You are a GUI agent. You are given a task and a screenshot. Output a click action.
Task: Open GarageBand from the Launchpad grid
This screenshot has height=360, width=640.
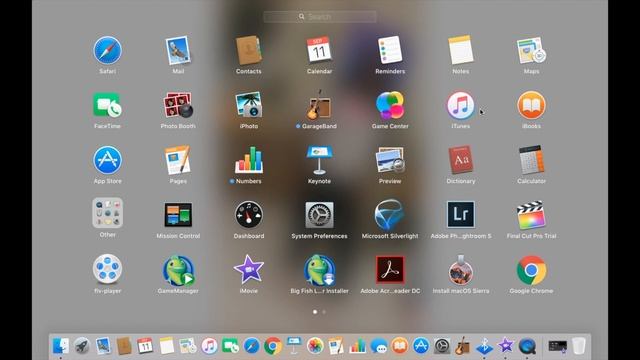[x=319, y=105]
